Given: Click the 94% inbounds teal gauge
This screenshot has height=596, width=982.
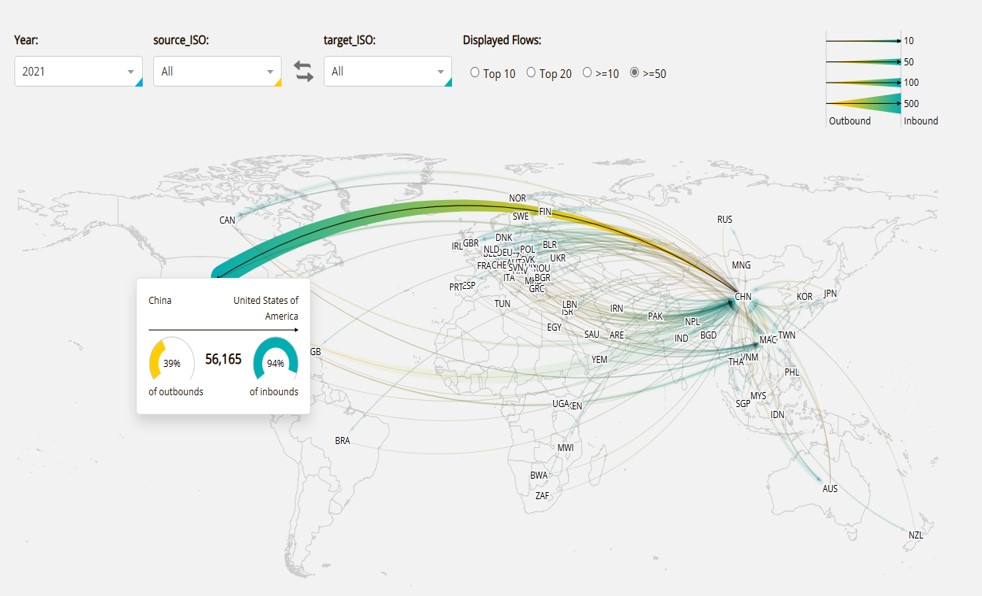Looking at the screenshot, I should tap(275, 361).
